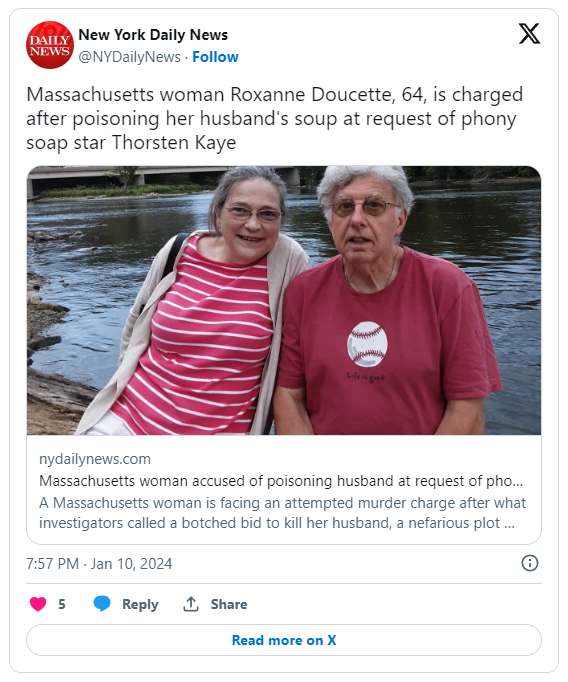Open the nydailynews.com domain link
This screenshot has width=568, height=682.
(x=95, y=459)
